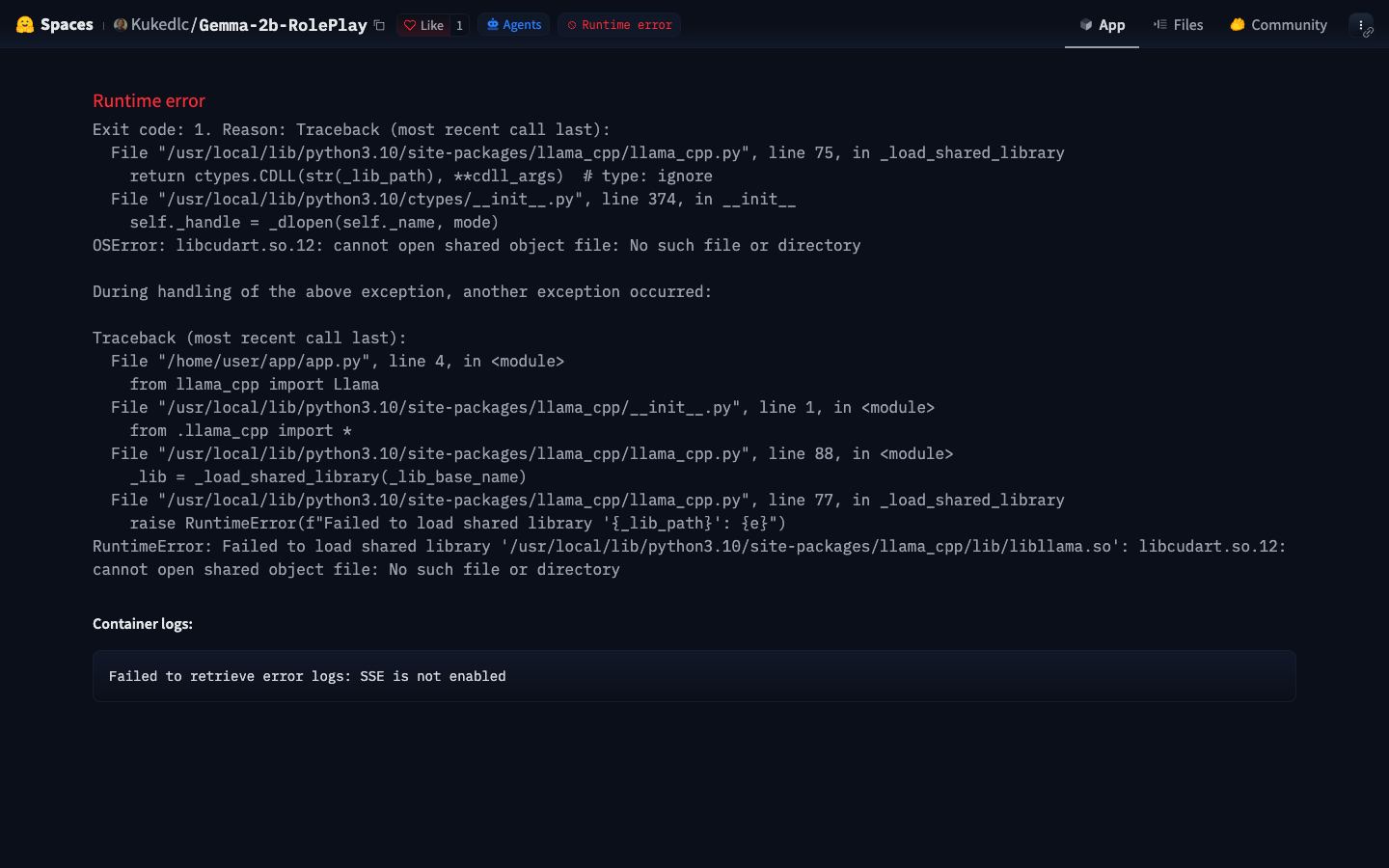Click "_lib = _load_shared_library(_lib_base_name)" line
Viewport: 1389px width, 868px height.
[328, 477]
